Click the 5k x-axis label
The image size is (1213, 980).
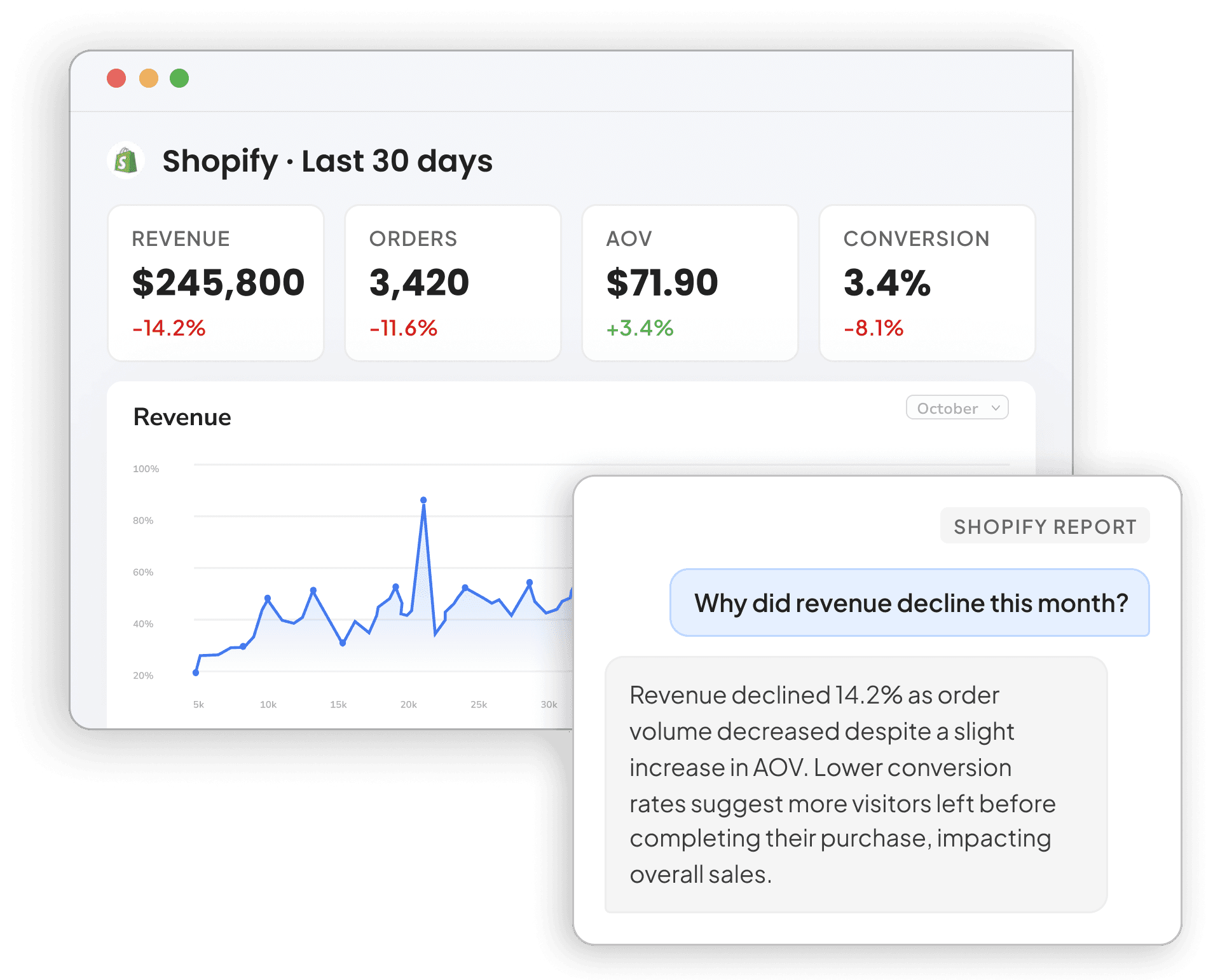(x=198, y=704)
